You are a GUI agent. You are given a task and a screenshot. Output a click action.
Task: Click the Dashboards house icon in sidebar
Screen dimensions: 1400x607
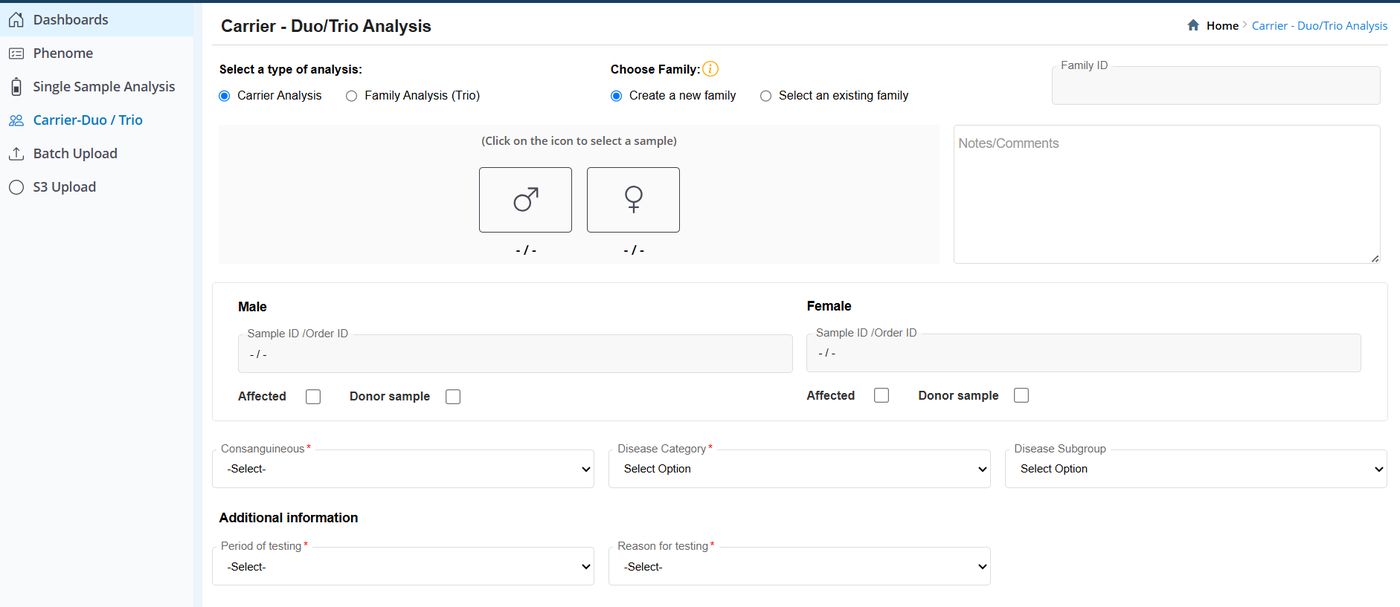(x=16, y=19)
